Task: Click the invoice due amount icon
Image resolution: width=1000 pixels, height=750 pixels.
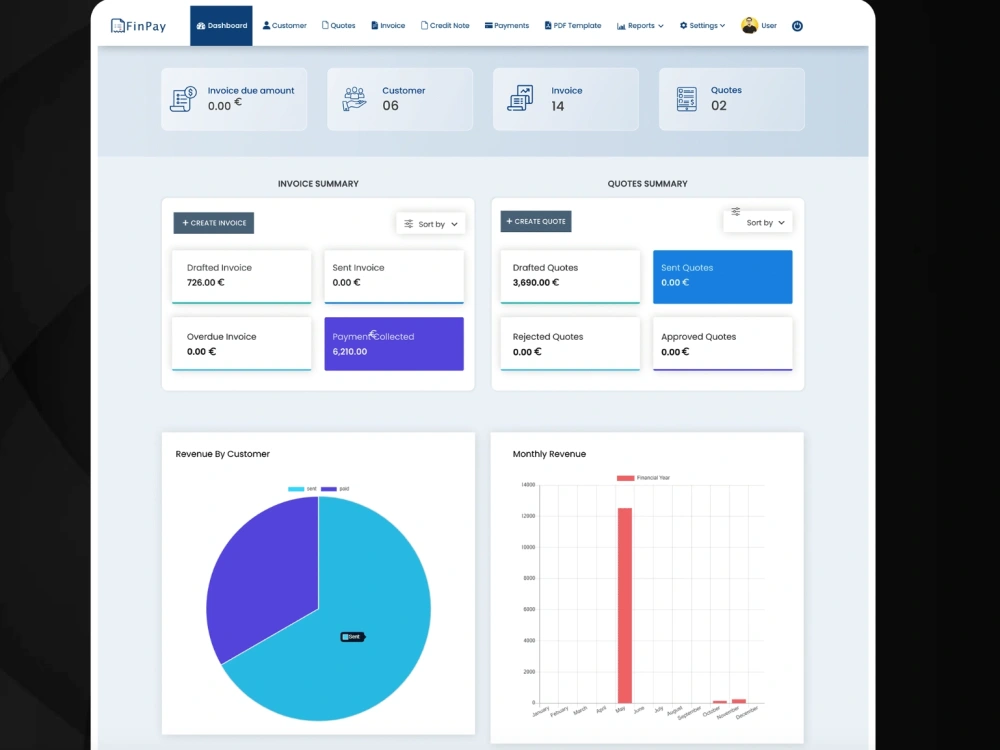Action: tap(184, 99)
